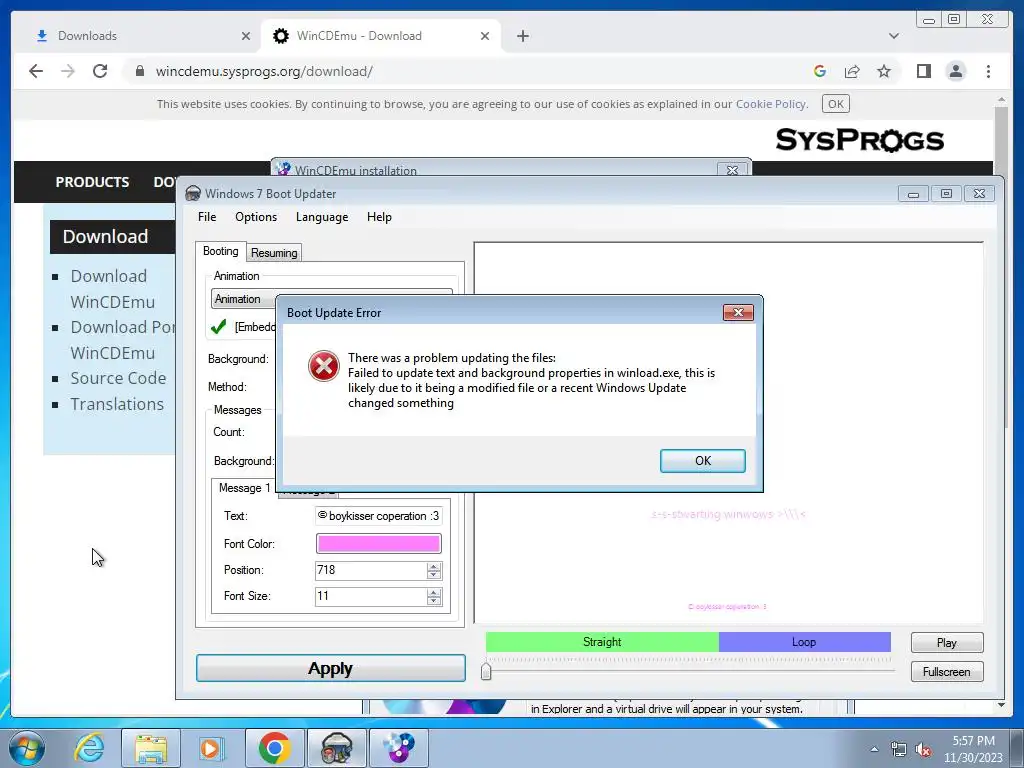Click the Google icon in address bar

820,71
